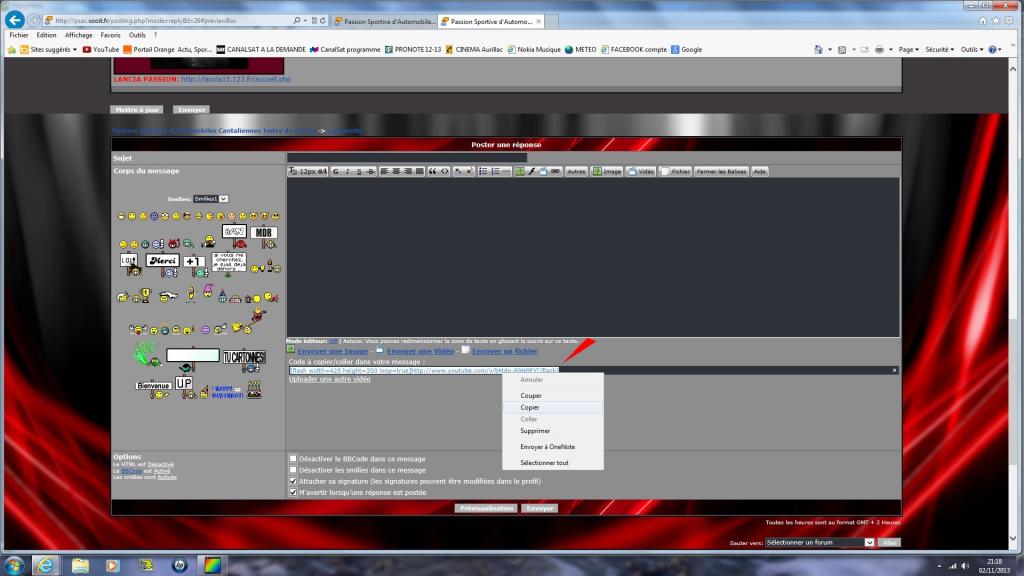This screenshot has width=1024, height=576.
Task: Apply underline (S) formatting in editor toolbar
Action: coord(359,171)
